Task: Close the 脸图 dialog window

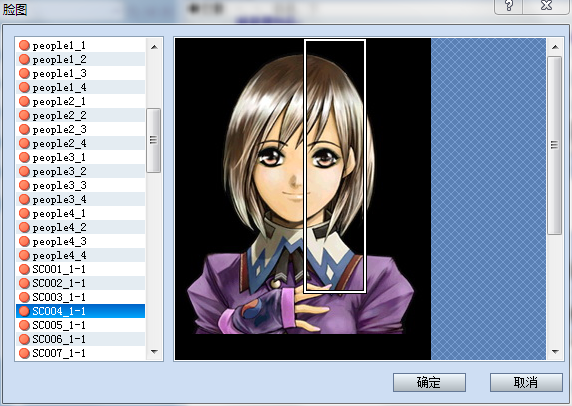Action: 546,6
